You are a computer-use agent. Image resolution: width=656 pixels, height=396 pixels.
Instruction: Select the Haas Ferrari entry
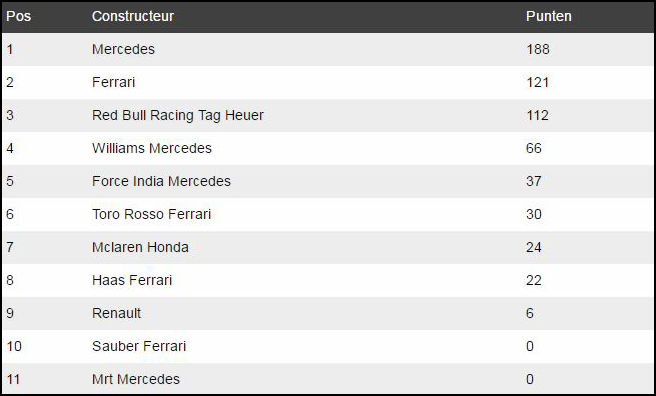[x=132, y=281]
